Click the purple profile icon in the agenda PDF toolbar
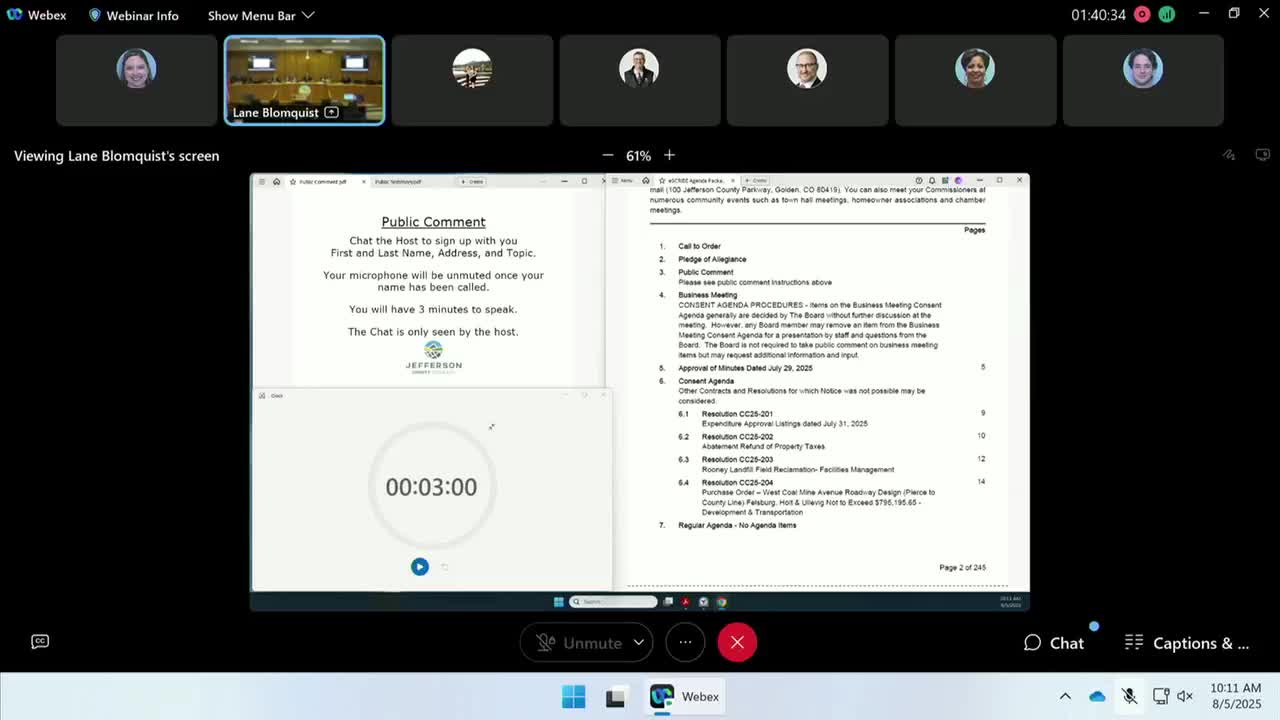1280x720 pixels. coord(957,181)
